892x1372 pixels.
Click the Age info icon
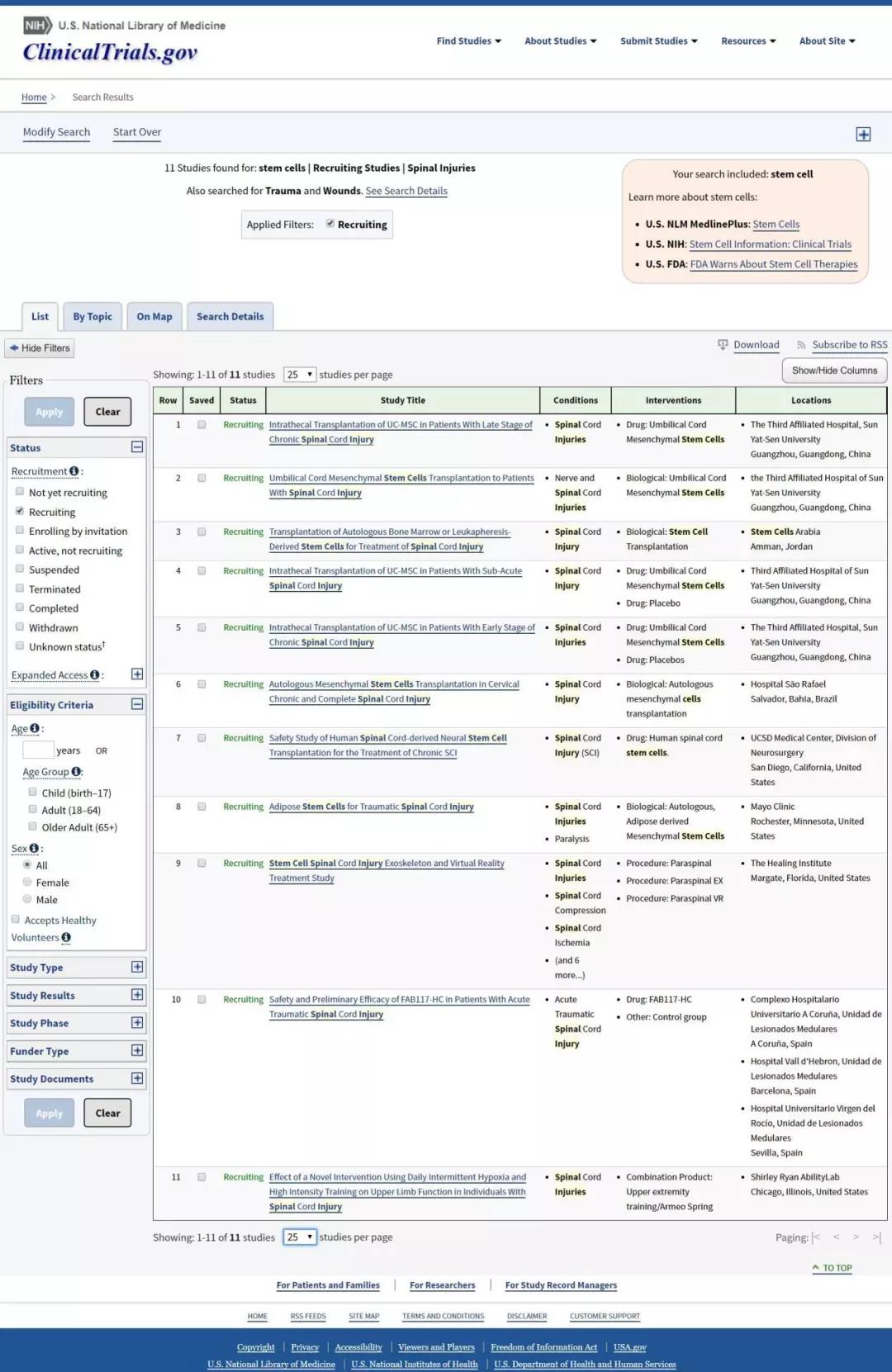click(35, 728)
